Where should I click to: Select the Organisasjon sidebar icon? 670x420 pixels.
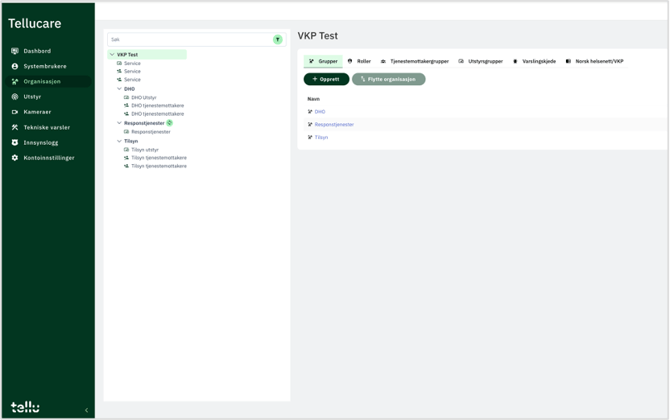15,82
